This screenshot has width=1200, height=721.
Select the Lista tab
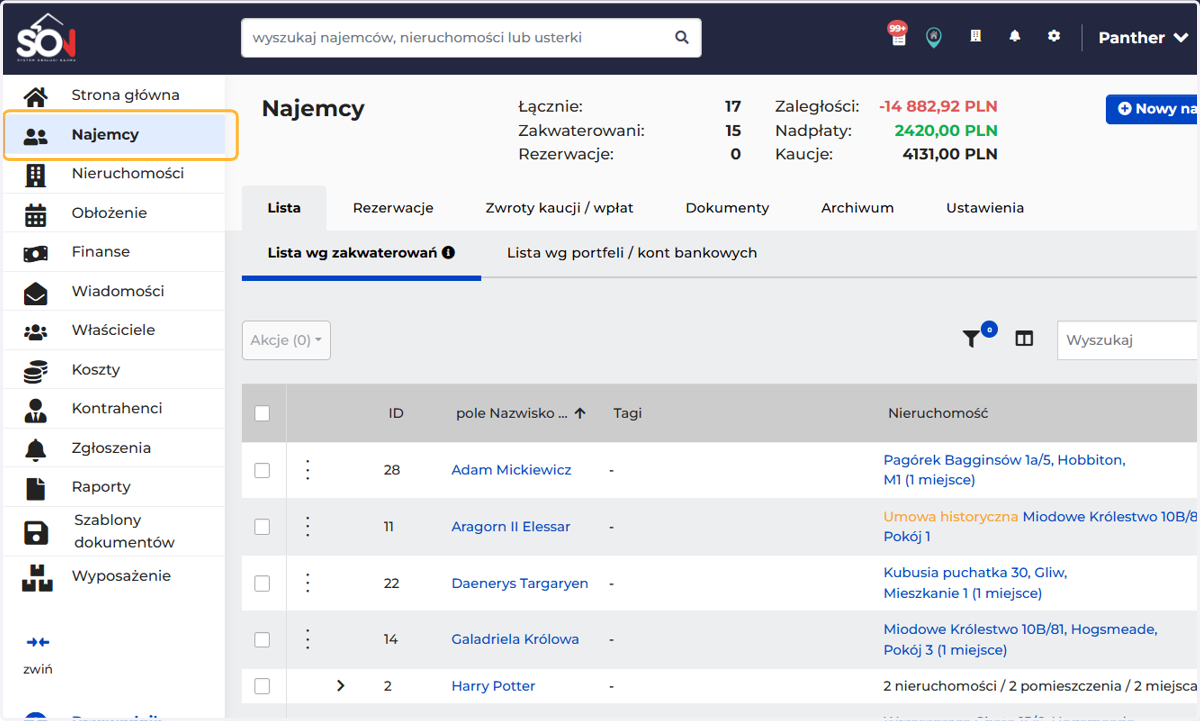click(x=284, y=208)
